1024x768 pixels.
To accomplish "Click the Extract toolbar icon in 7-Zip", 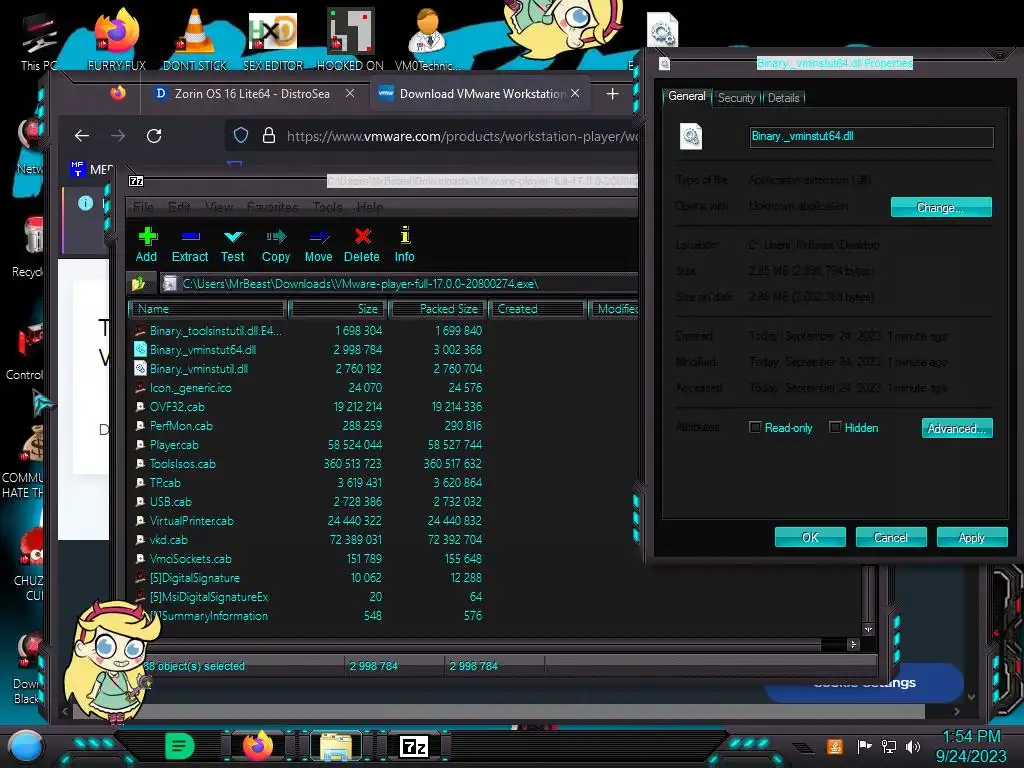I will pos(190,245).
